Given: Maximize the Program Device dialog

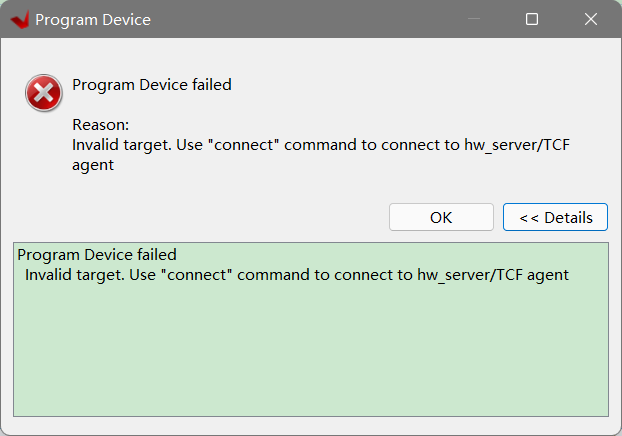Looking at the screenshot, I should [x=532, y=19].
